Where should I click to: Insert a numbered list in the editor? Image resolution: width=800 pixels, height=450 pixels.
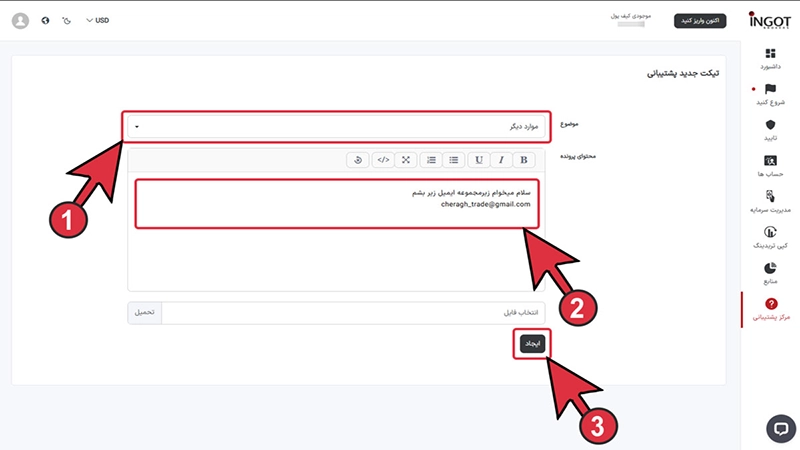coord(431,159)
